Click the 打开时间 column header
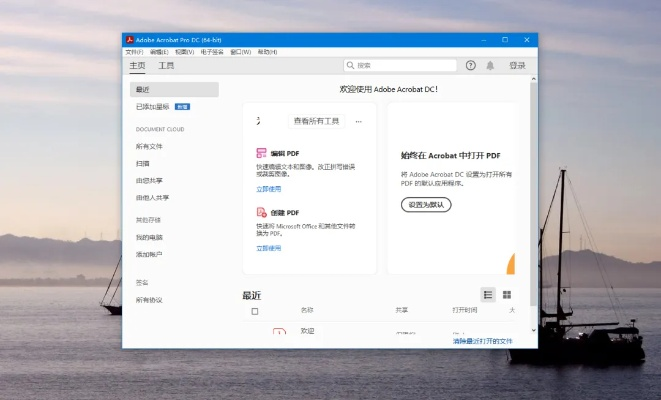This screenshot has height=400, width=661. click(x=465, y=310)
